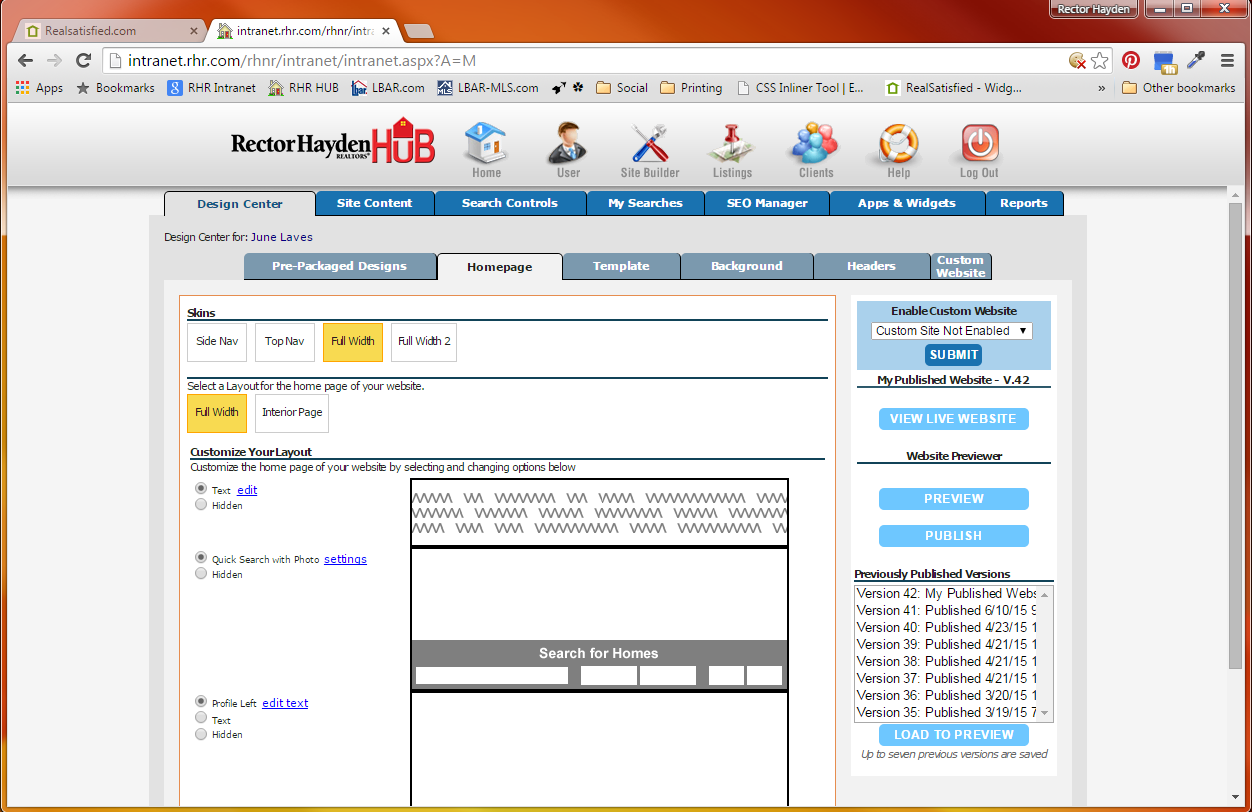Click the Log Out power icon
This screenshot has height=812, width=1252.
click(979, 150)
